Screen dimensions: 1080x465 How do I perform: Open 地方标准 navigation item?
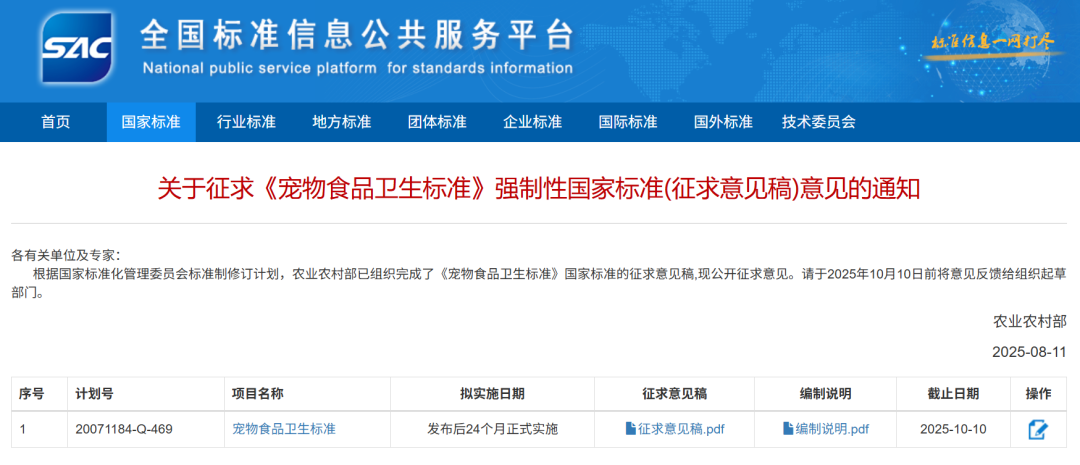[342, 123]
